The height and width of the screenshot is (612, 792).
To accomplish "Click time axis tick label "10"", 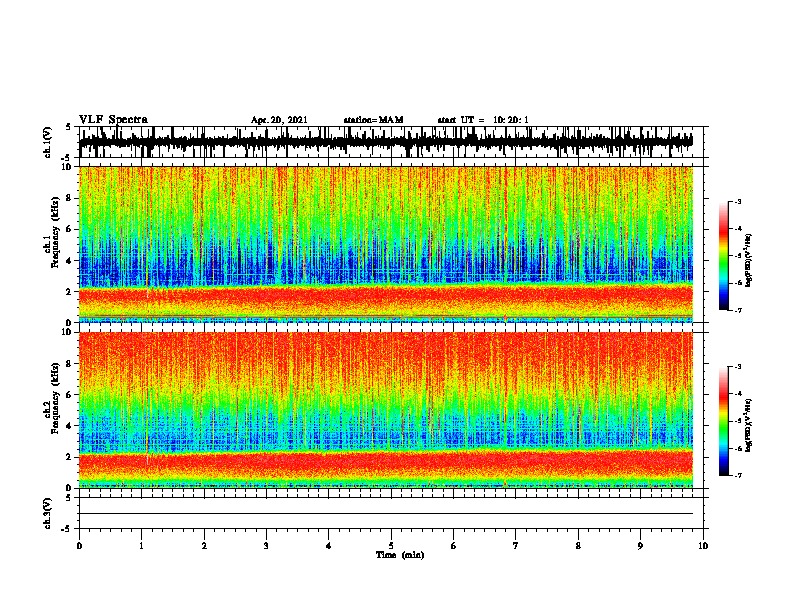I will (x=703, y=546).
